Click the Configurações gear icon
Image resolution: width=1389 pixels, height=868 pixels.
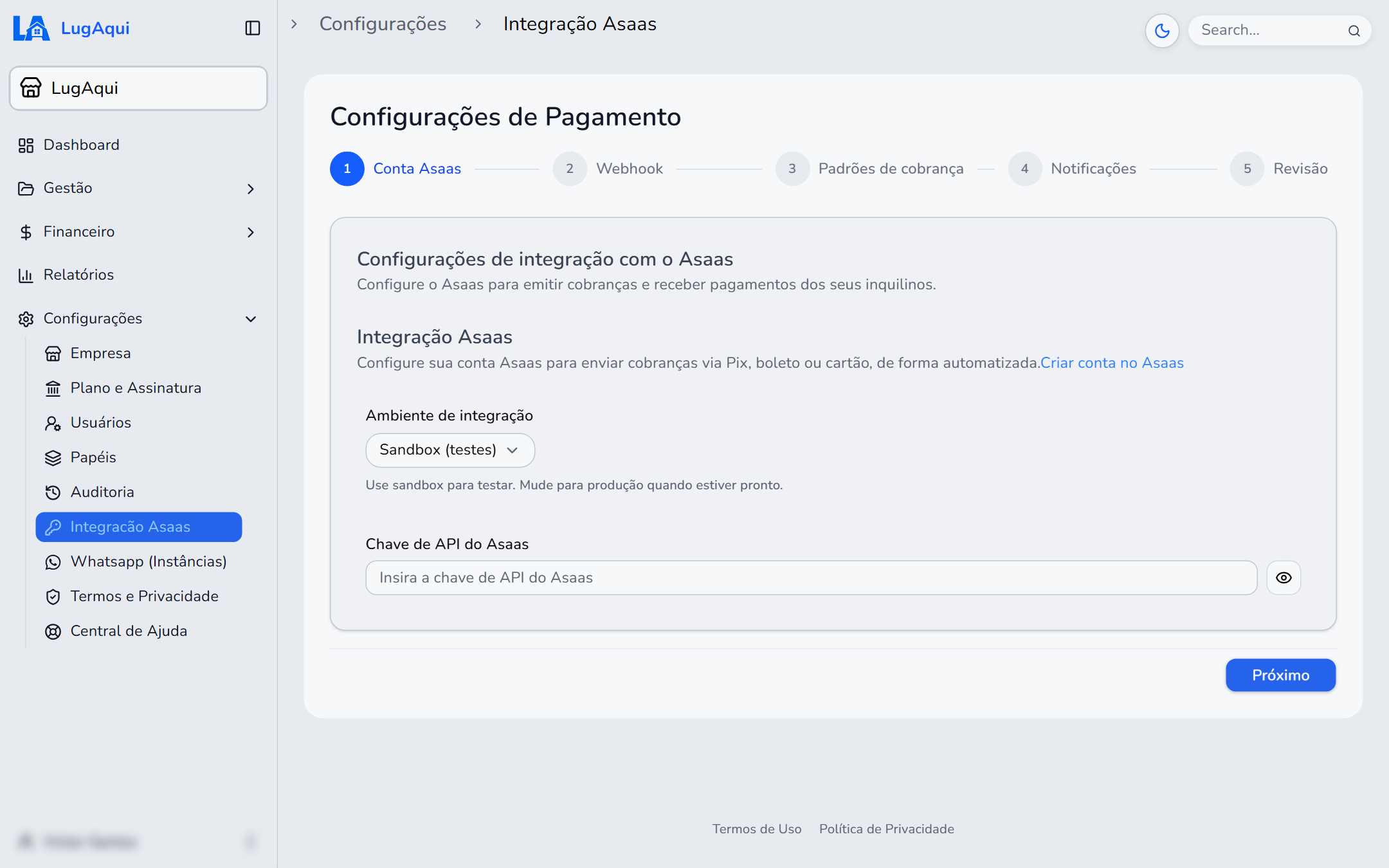pyautogui.click(x=26, y=319)
